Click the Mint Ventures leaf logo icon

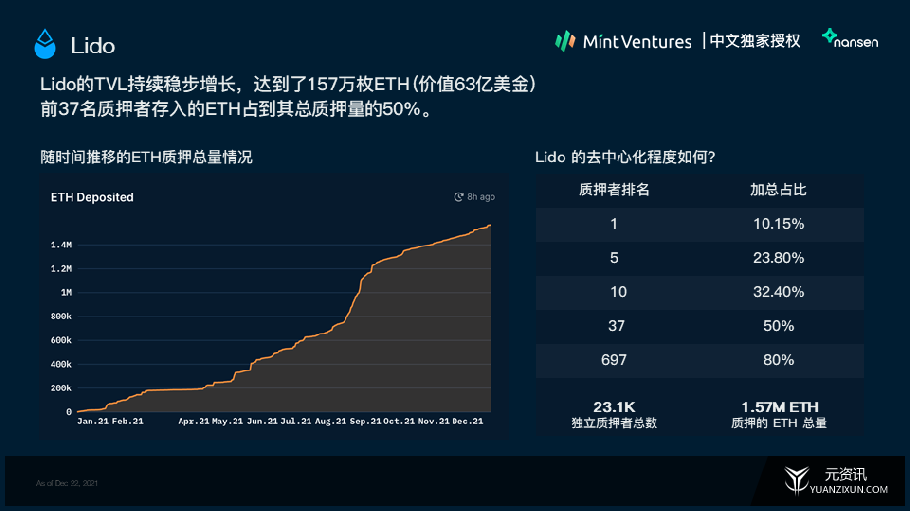click(x=565, y=41)
